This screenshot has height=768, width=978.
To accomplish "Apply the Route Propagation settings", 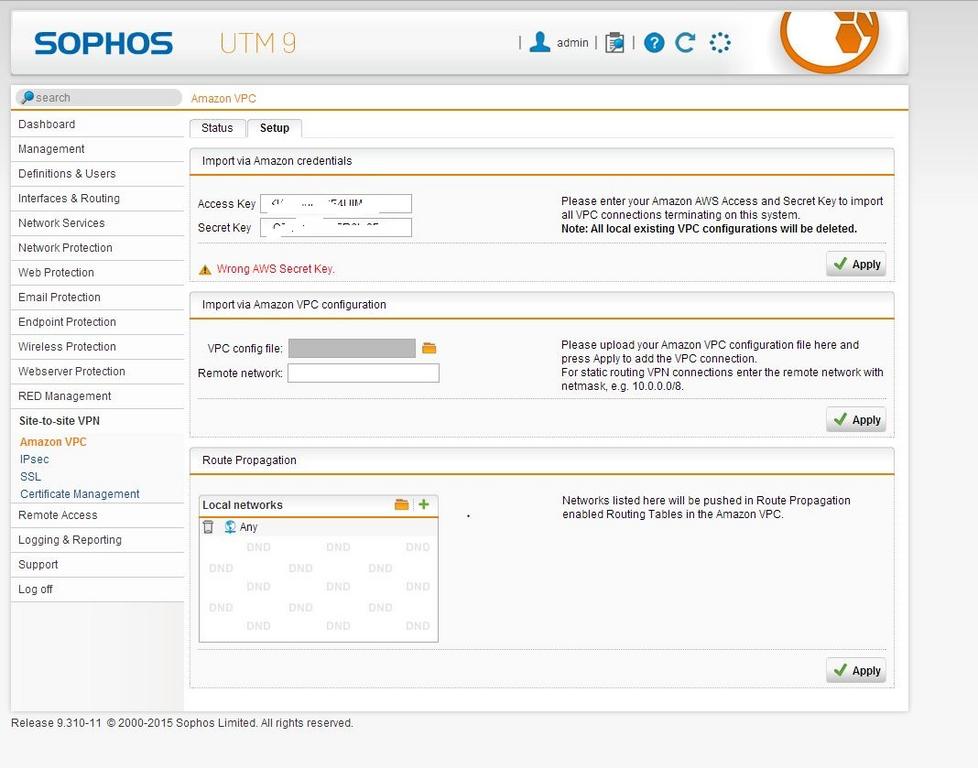I will click(856, 670).
